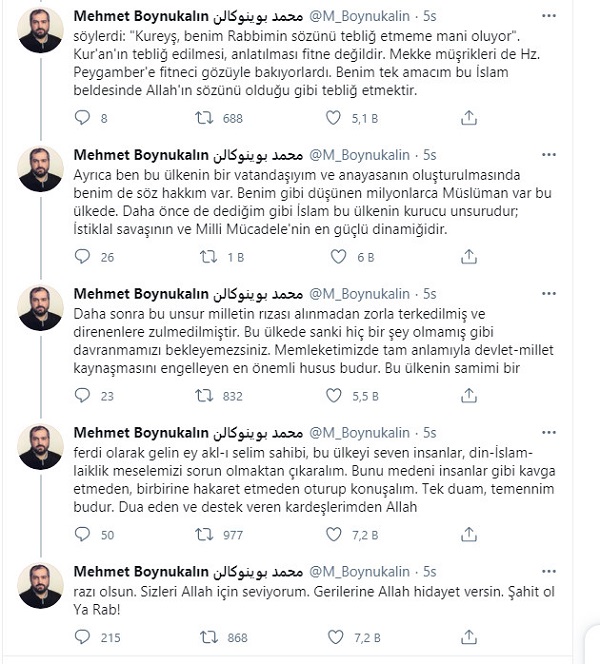Viewport: 600px width, 664px height.
Task: Reply to the tweet with 8 replies
Action: 84,118
